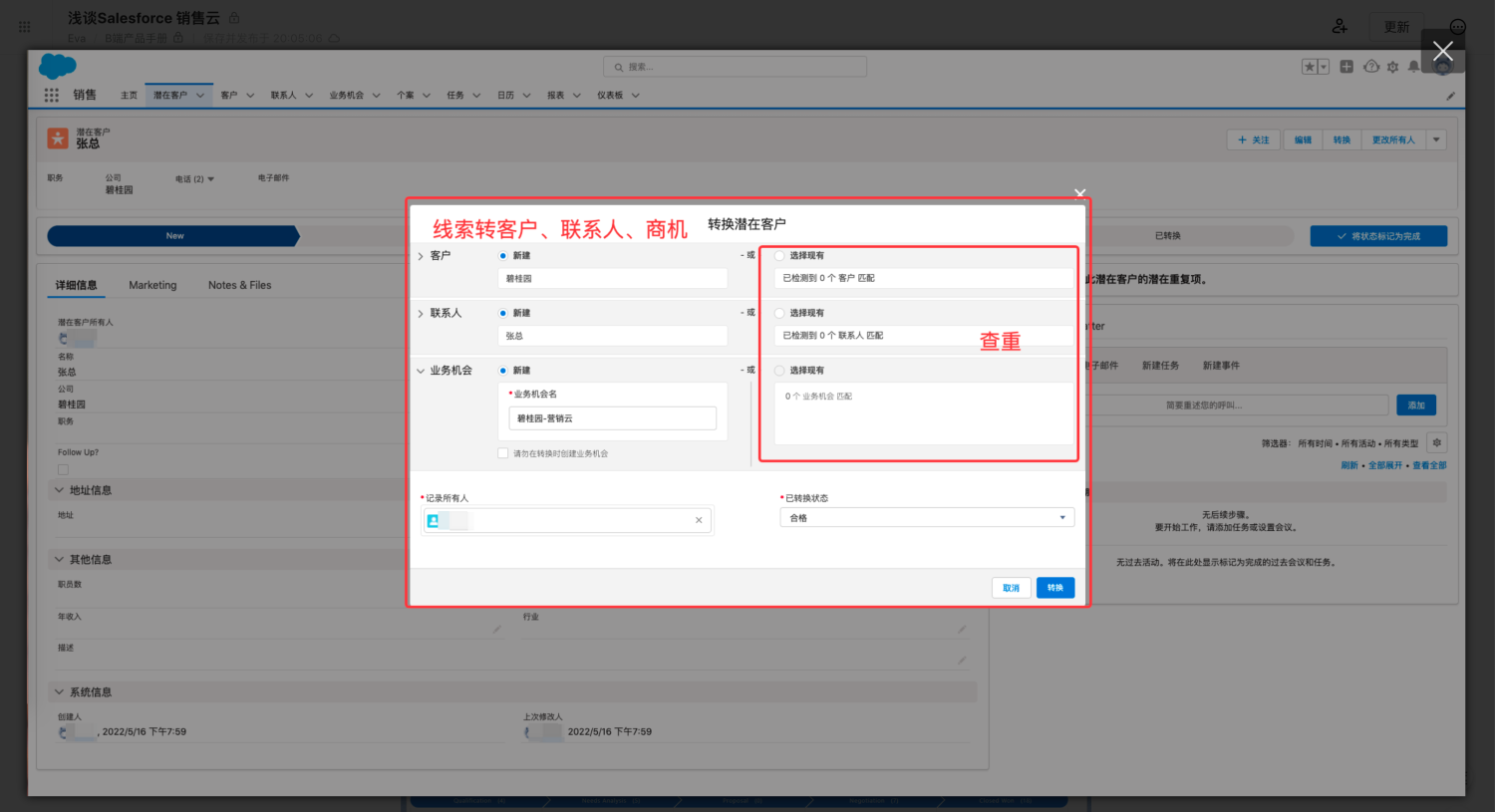Select 新建 radio for 业务机会
1495x812 pixels.
(x=503, y=371)
